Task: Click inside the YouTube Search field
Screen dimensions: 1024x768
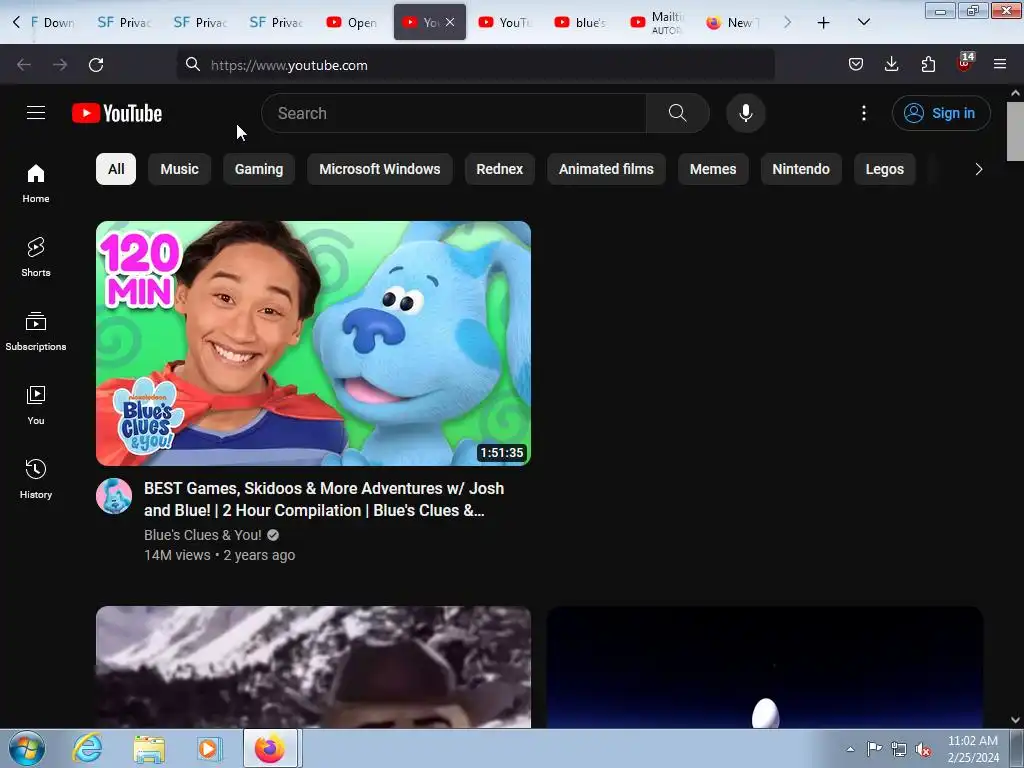Action: [x=454, y=113]
